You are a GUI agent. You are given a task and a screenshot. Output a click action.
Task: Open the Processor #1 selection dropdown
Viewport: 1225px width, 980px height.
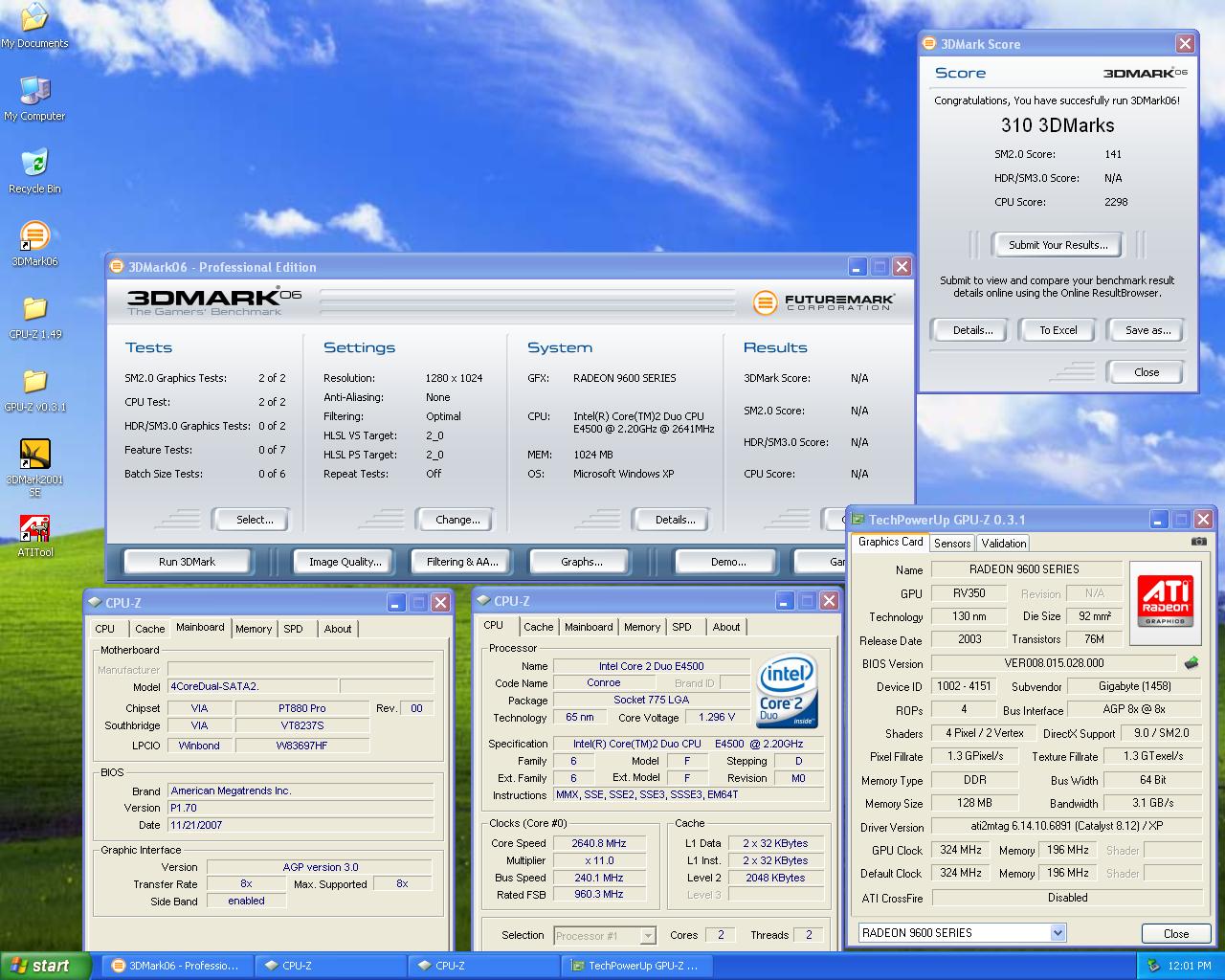pyautogui.click(x=648, y=936)
